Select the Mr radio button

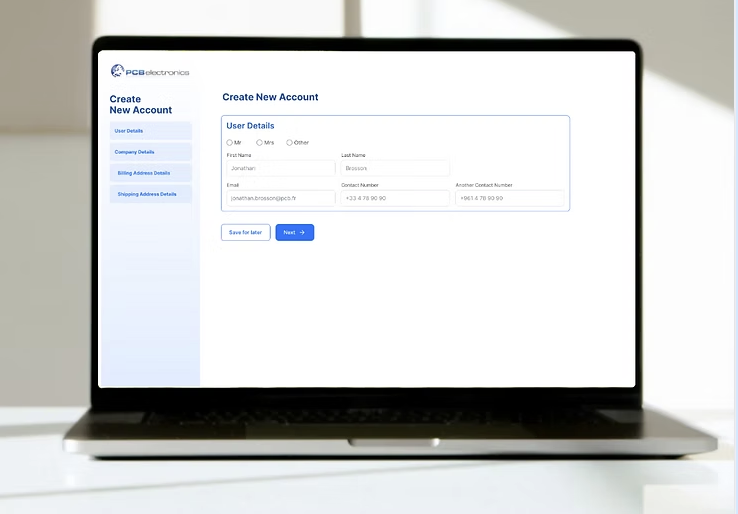point(229,143)
